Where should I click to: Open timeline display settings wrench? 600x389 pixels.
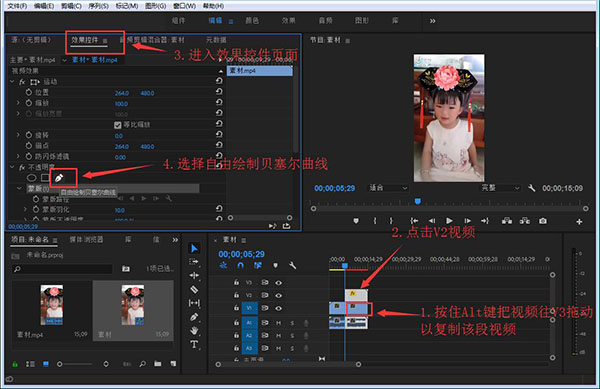[293, 265]
